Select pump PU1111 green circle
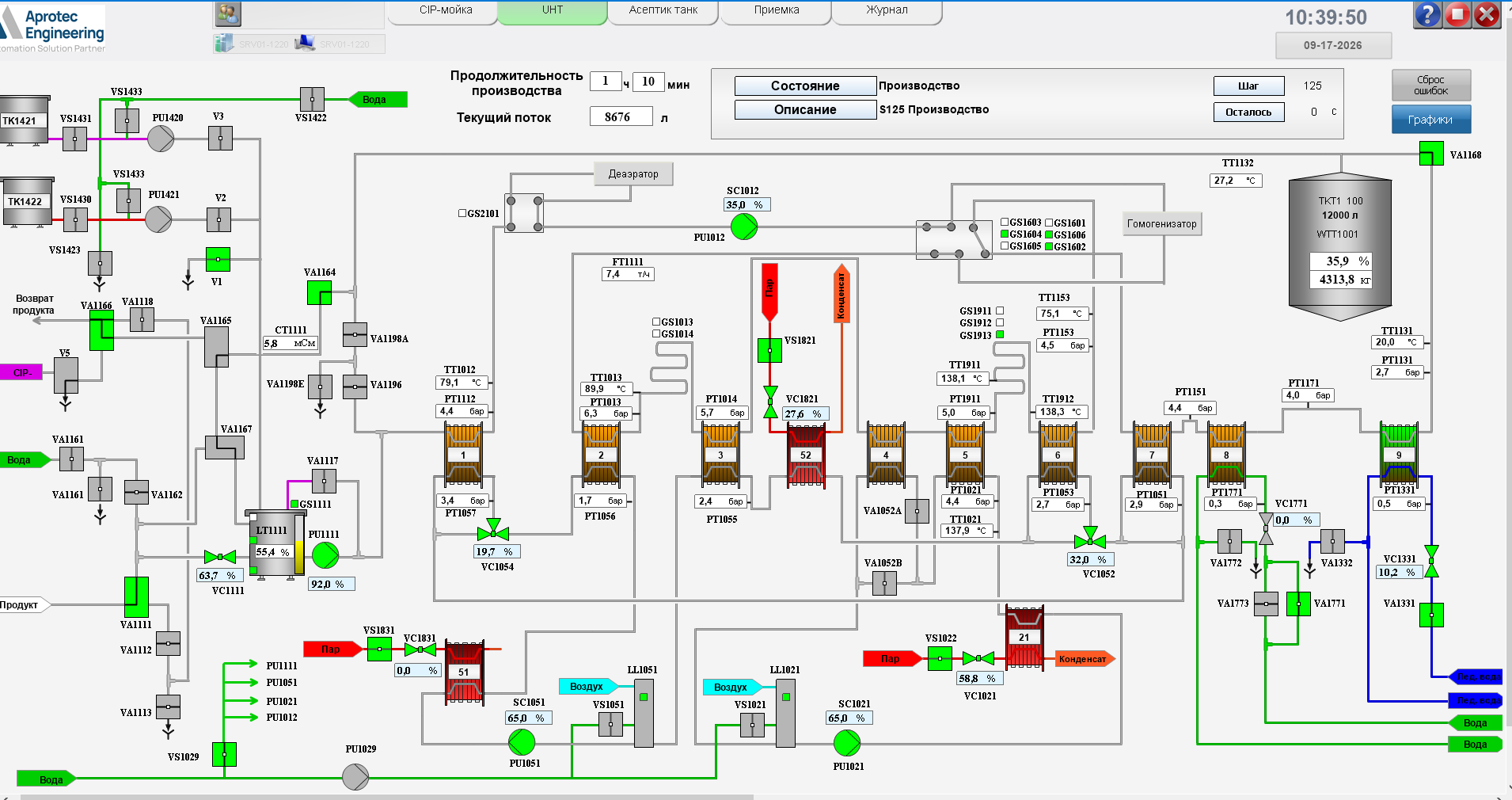Screen dimensions: 1512x800 [325, 555]
